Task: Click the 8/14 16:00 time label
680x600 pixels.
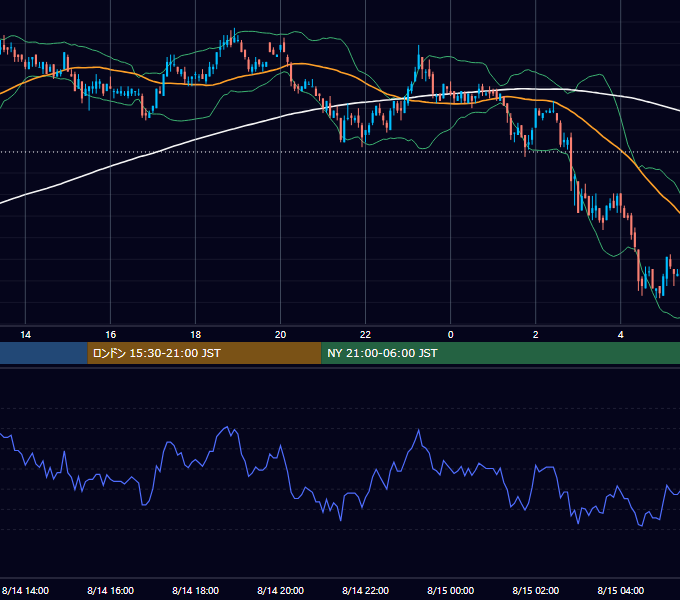Action: (111, 590)
